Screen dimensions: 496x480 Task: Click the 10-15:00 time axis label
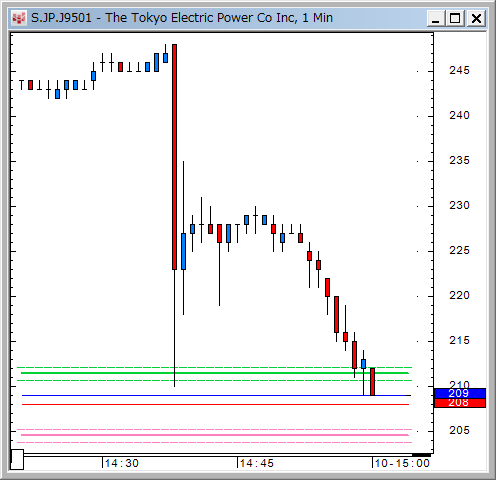(402, 463)
